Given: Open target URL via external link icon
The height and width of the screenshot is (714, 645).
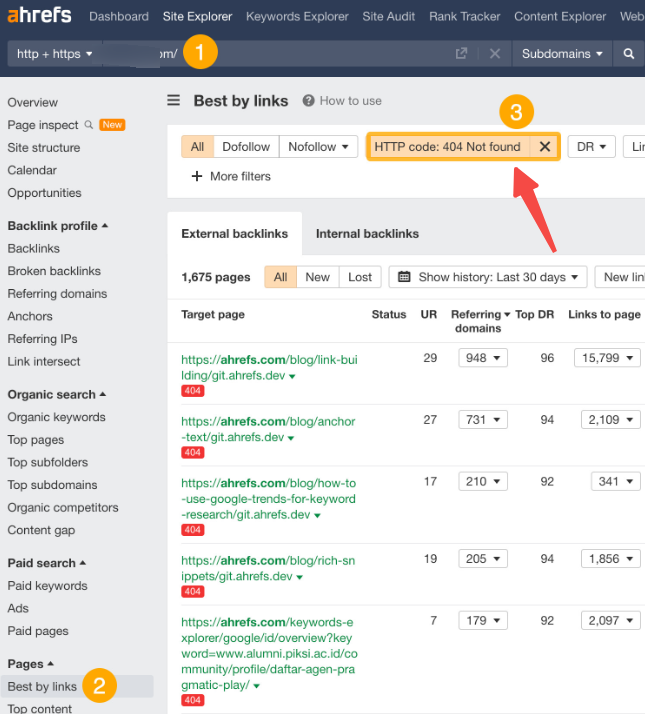Looking at the screenshot, I should click(461, 54).
